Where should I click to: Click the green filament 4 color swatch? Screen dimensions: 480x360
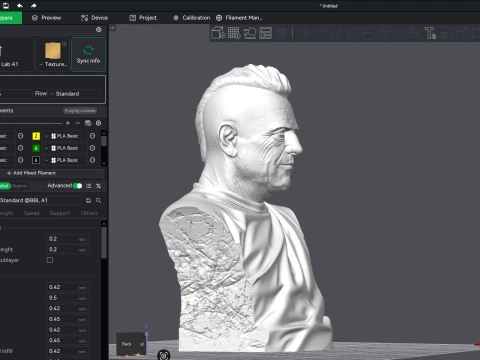point(36,148)
